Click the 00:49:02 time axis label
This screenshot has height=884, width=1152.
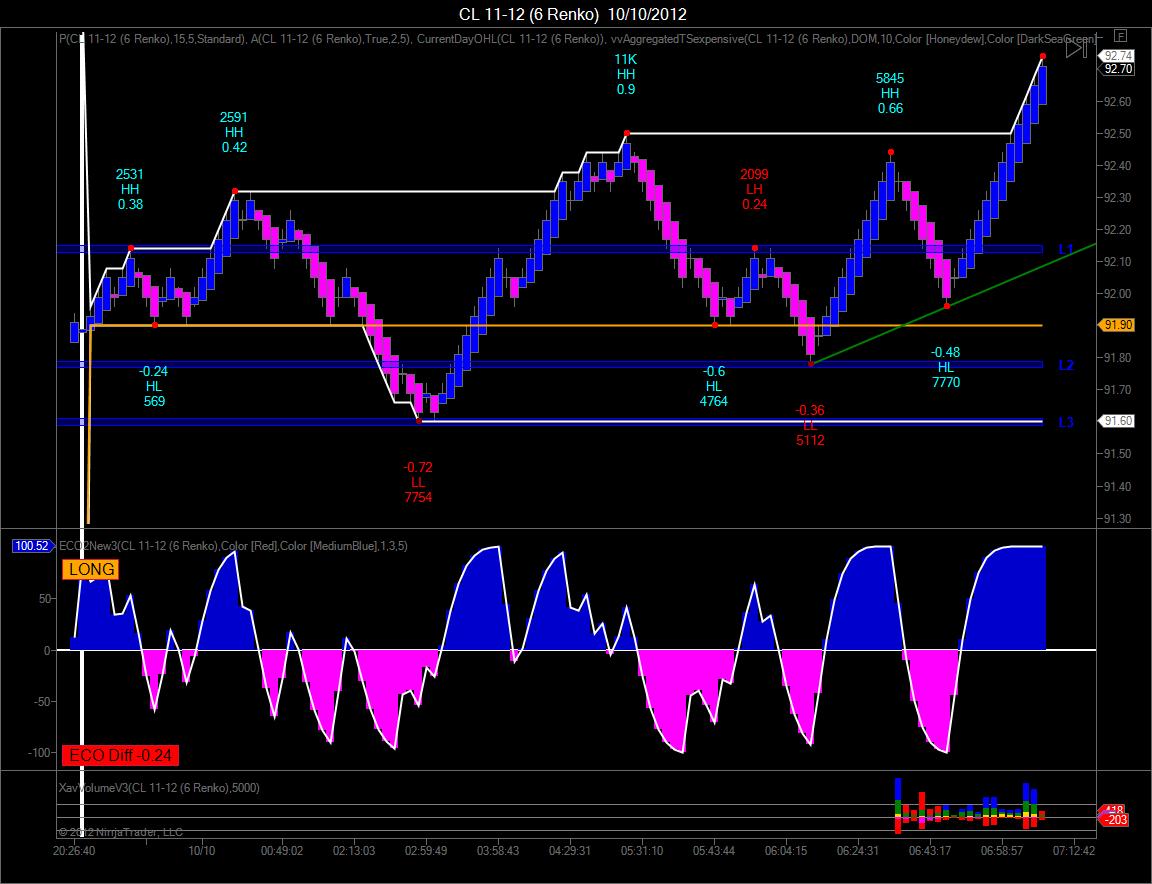pyautogui.click(x=281, y=851)
